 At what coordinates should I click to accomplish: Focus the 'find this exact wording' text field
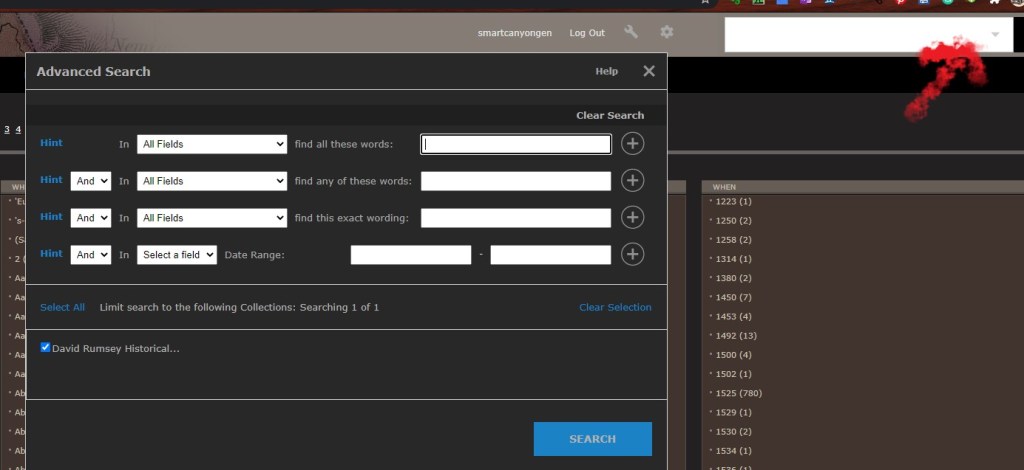click(x=515, y=218)
